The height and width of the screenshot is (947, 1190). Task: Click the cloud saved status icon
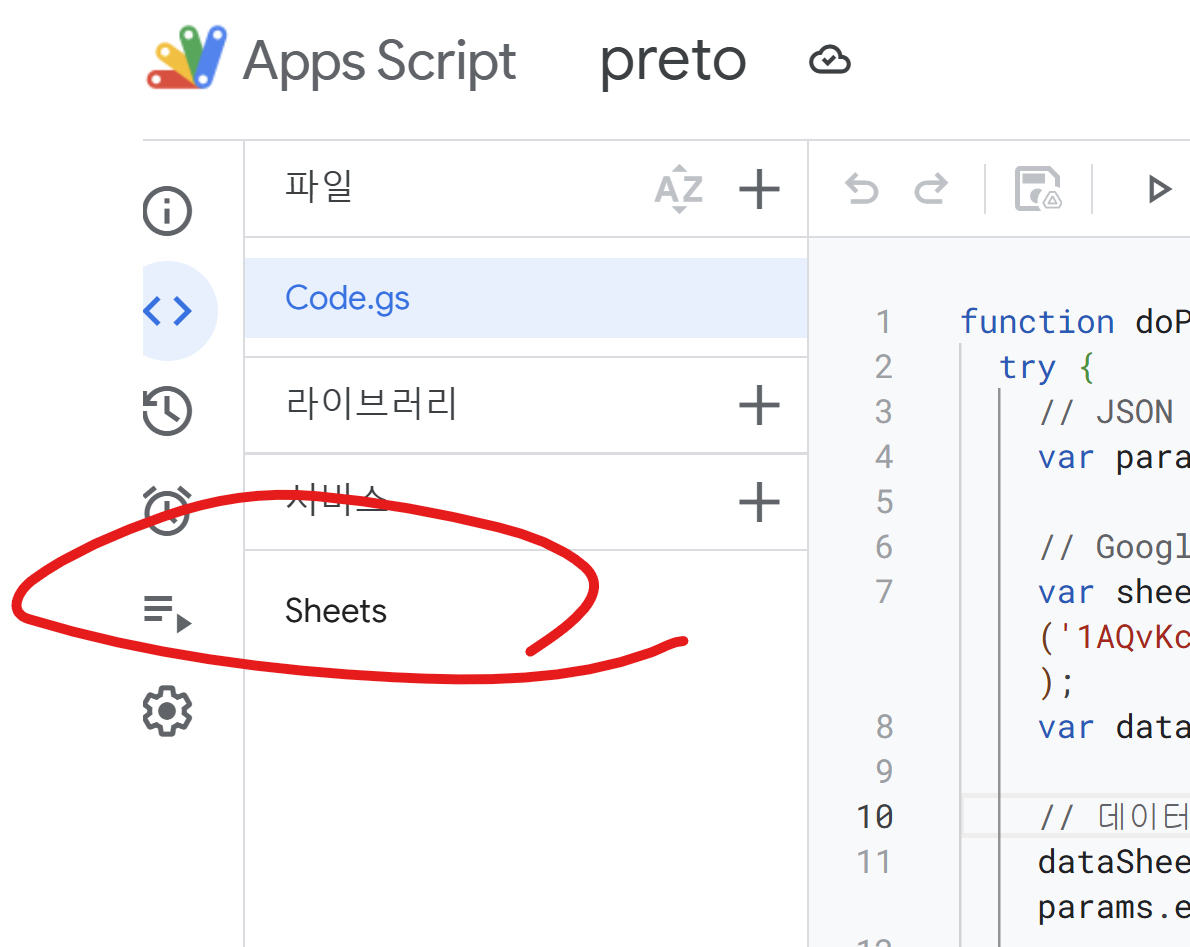pos(830,60)
